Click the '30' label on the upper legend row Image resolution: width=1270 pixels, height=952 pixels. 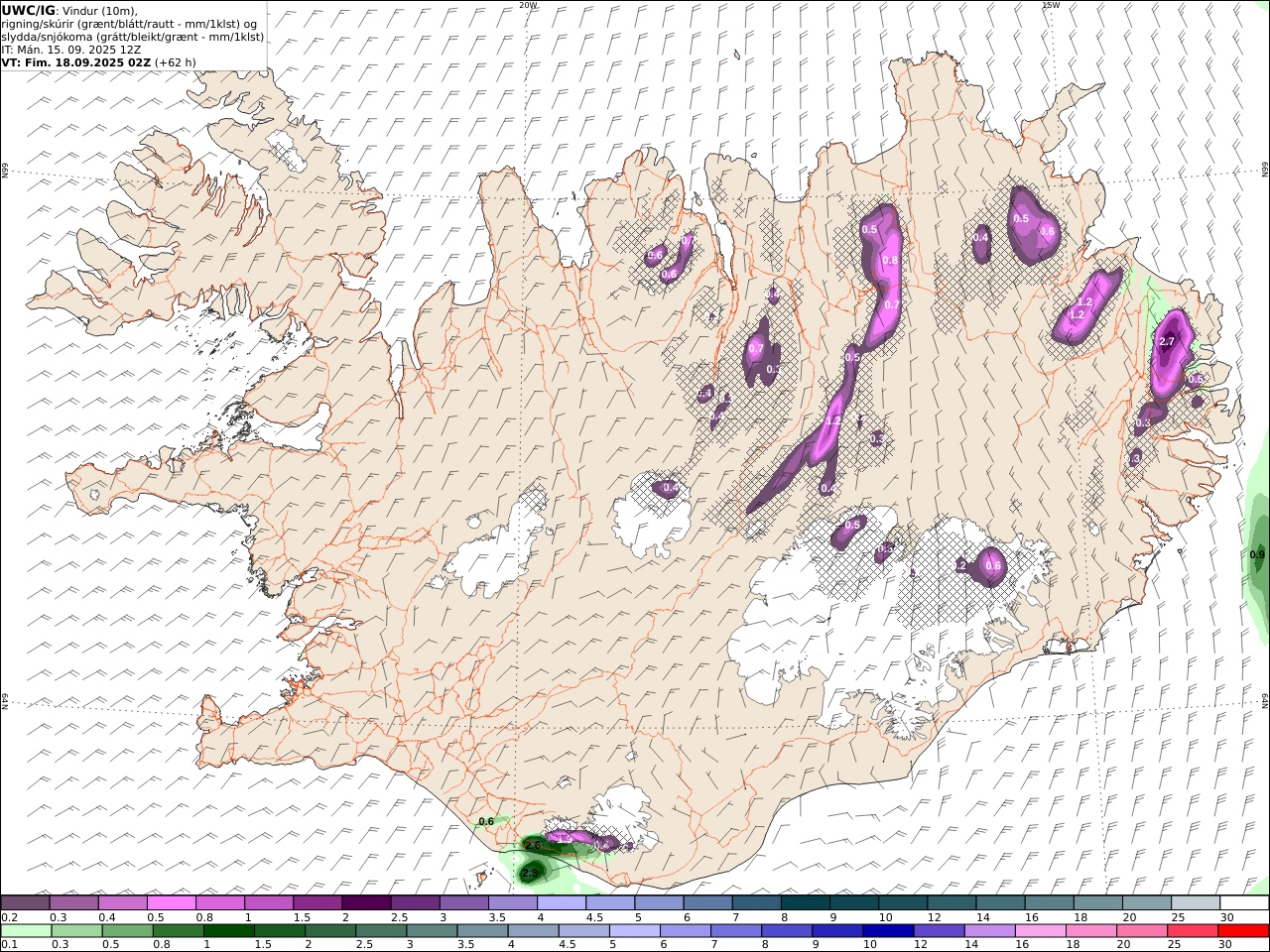pyautogui.click(x=1226, y=917)
